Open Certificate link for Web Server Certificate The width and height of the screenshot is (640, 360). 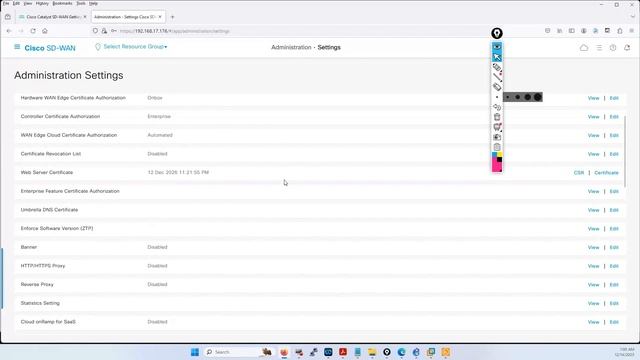606,173
